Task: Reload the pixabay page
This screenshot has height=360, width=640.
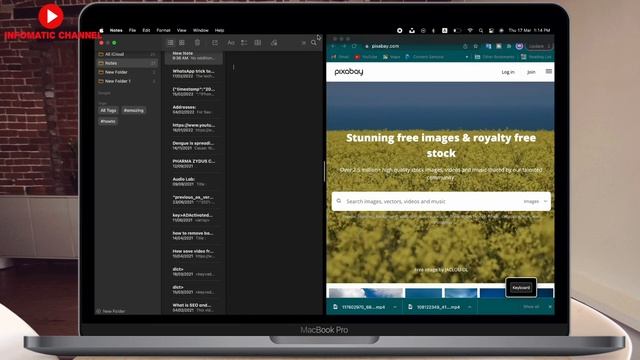Action: 354,46
